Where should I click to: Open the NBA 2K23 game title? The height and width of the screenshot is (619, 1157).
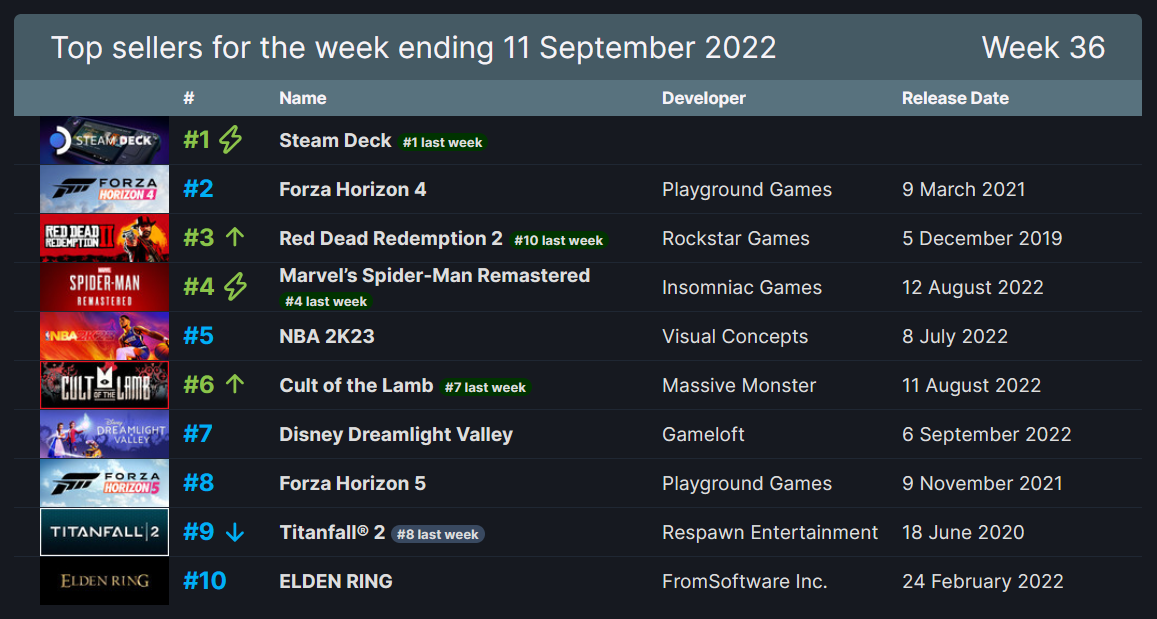coord(327,336)
